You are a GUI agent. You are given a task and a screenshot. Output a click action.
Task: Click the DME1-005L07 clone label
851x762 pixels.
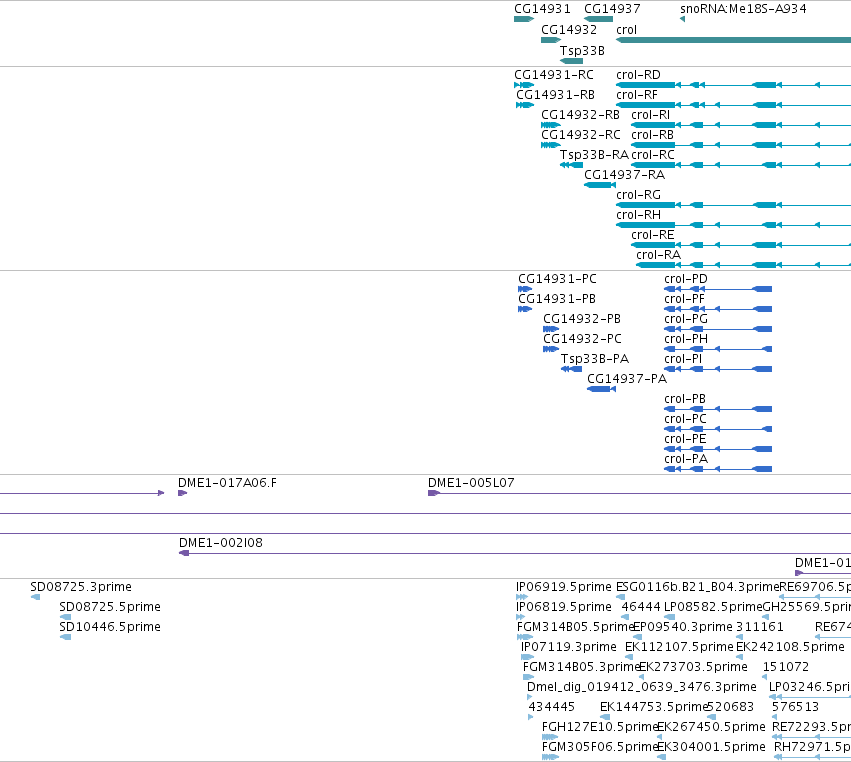(471, 482)
